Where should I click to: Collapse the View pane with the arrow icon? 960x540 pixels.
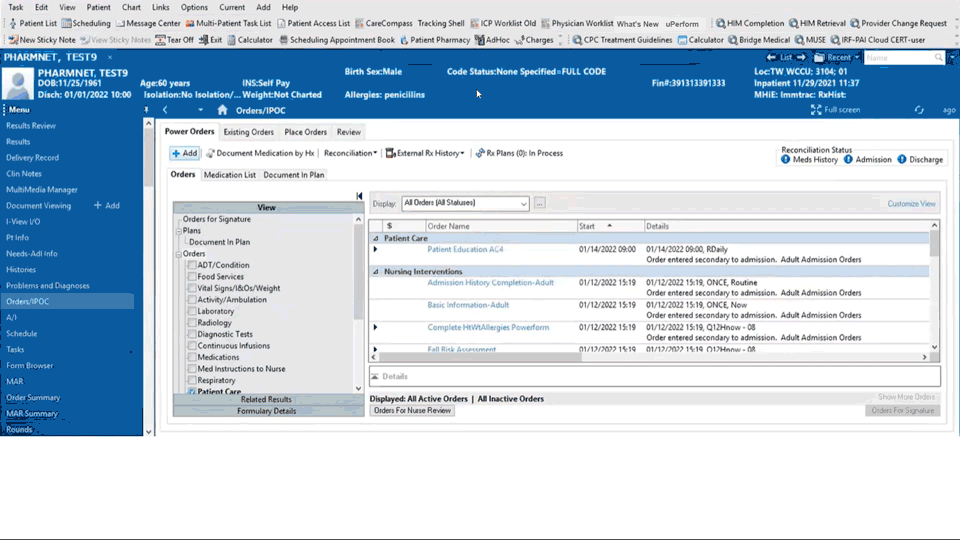coord(359,196)
